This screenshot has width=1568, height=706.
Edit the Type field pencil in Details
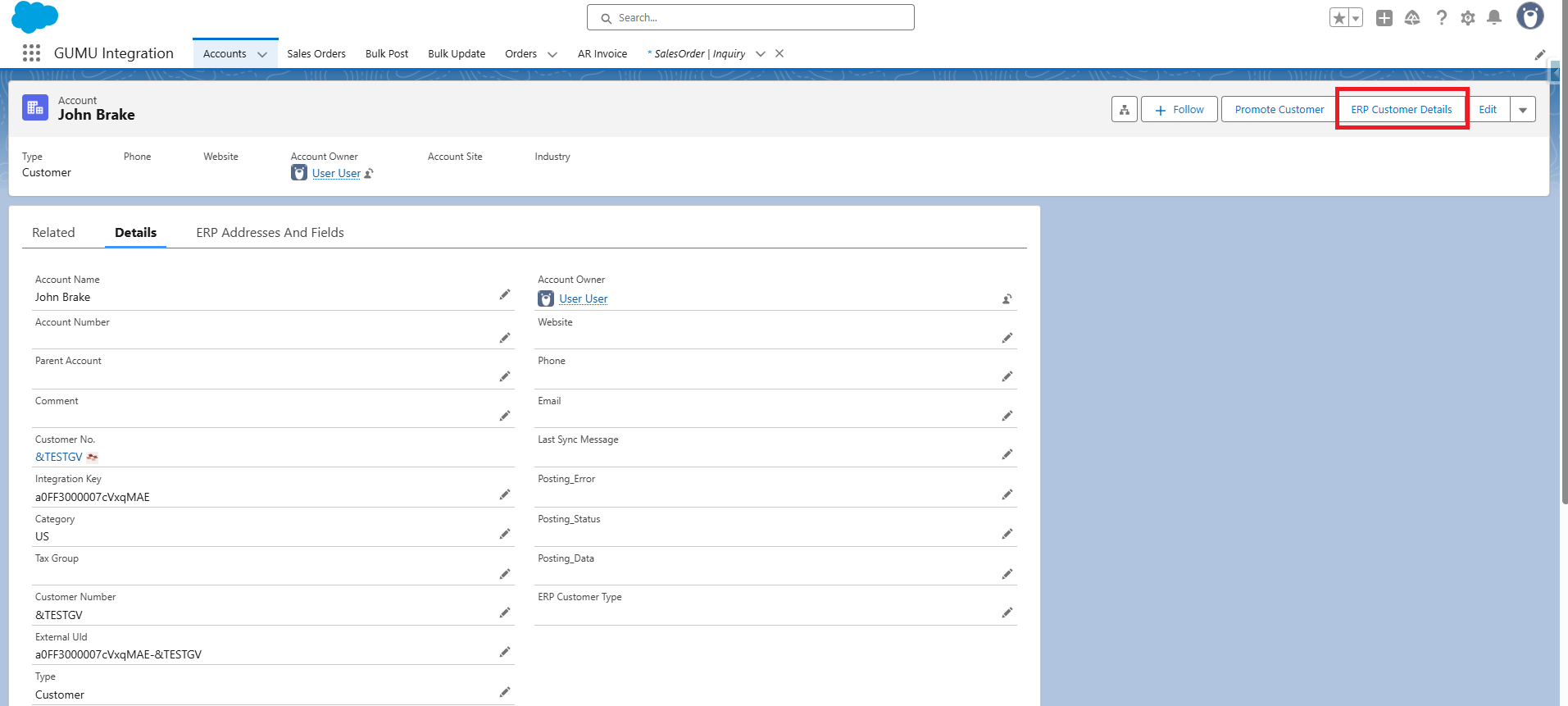click(x=505, y=692)
